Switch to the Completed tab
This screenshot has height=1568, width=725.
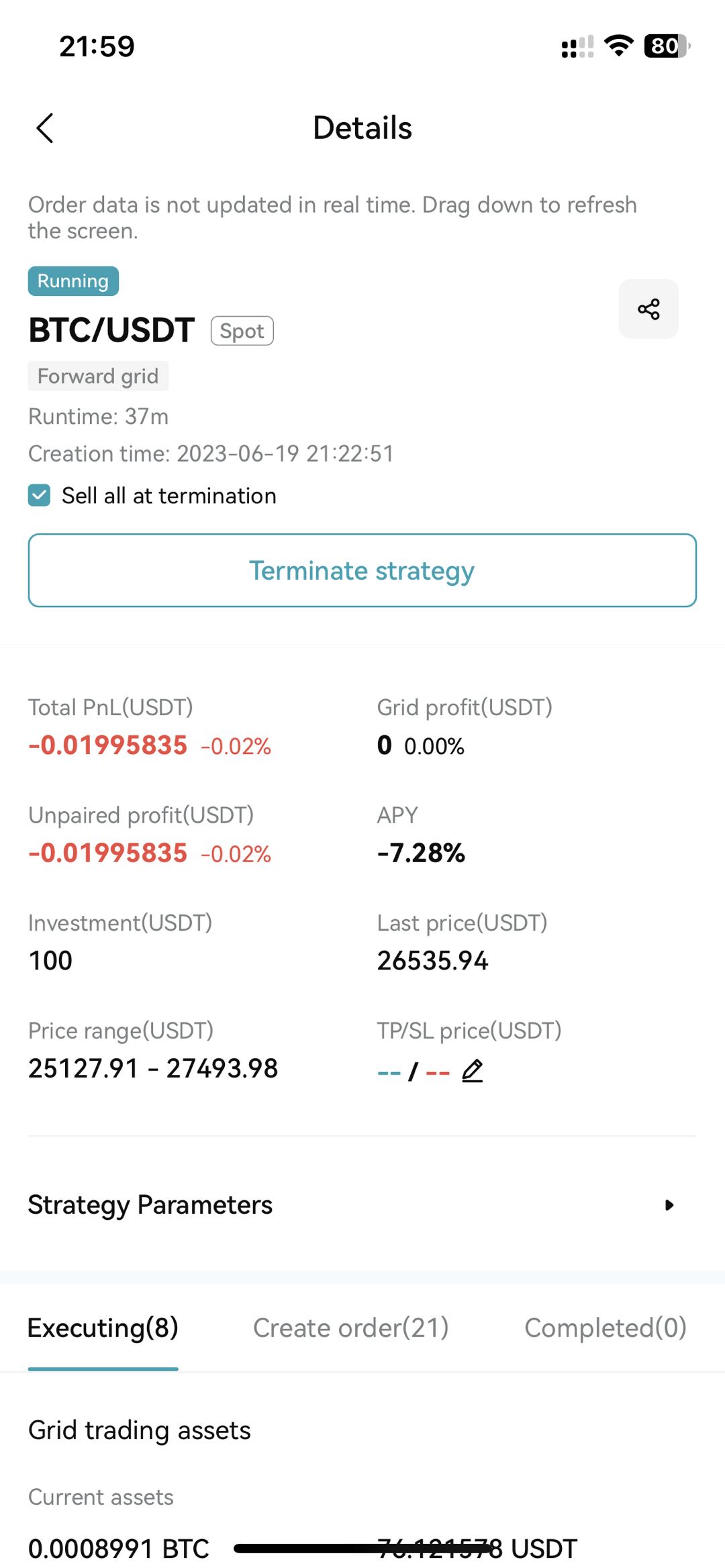[605, 1328]
